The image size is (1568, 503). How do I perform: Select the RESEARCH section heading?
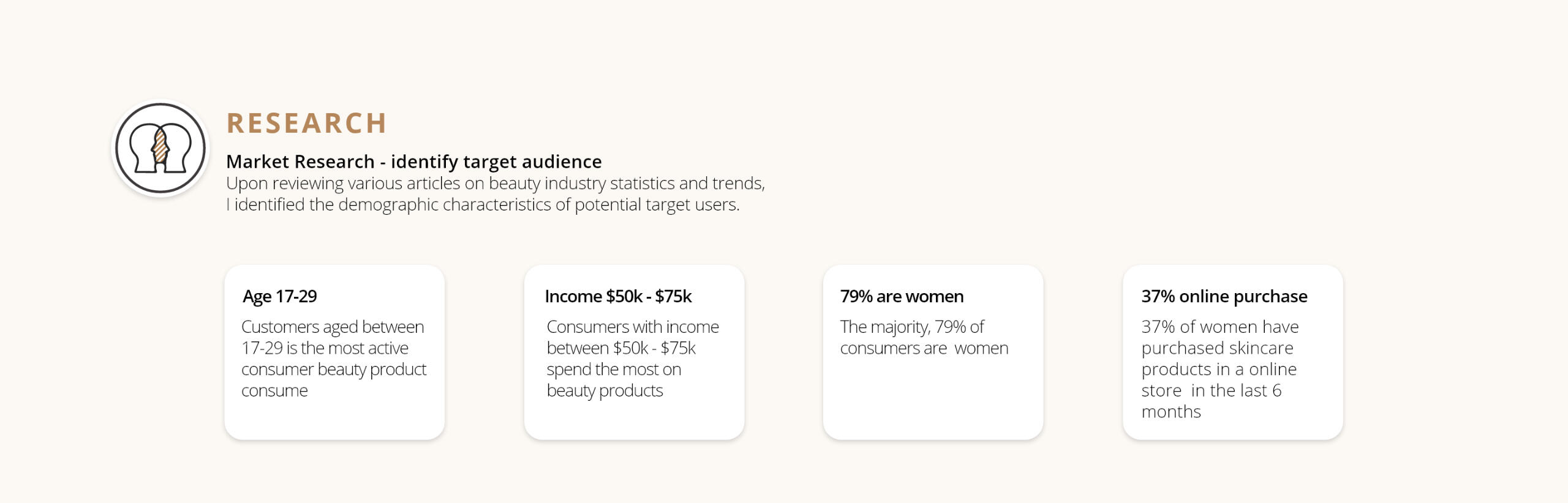pos(307,123)
